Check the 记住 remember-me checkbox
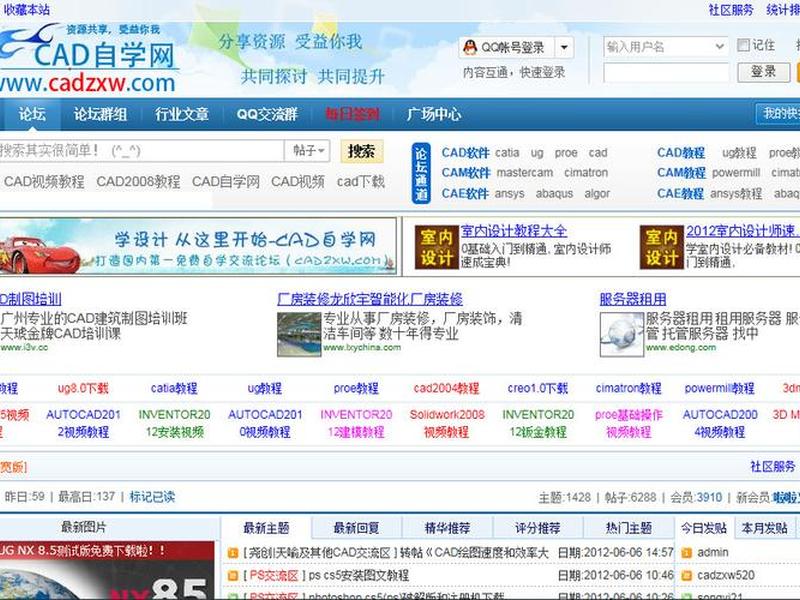 tap(743, 45)
